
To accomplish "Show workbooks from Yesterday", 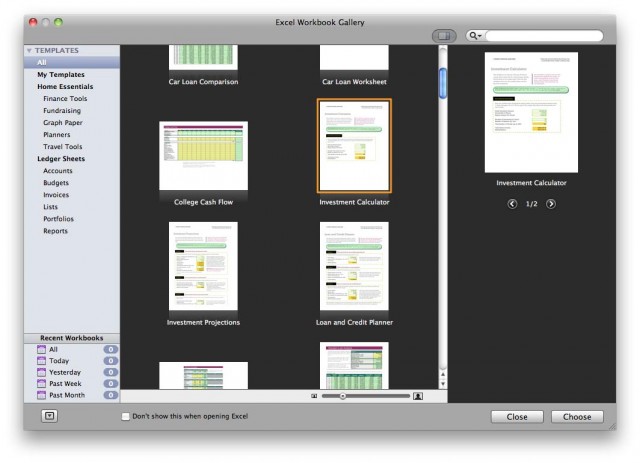I will point(65,372).
